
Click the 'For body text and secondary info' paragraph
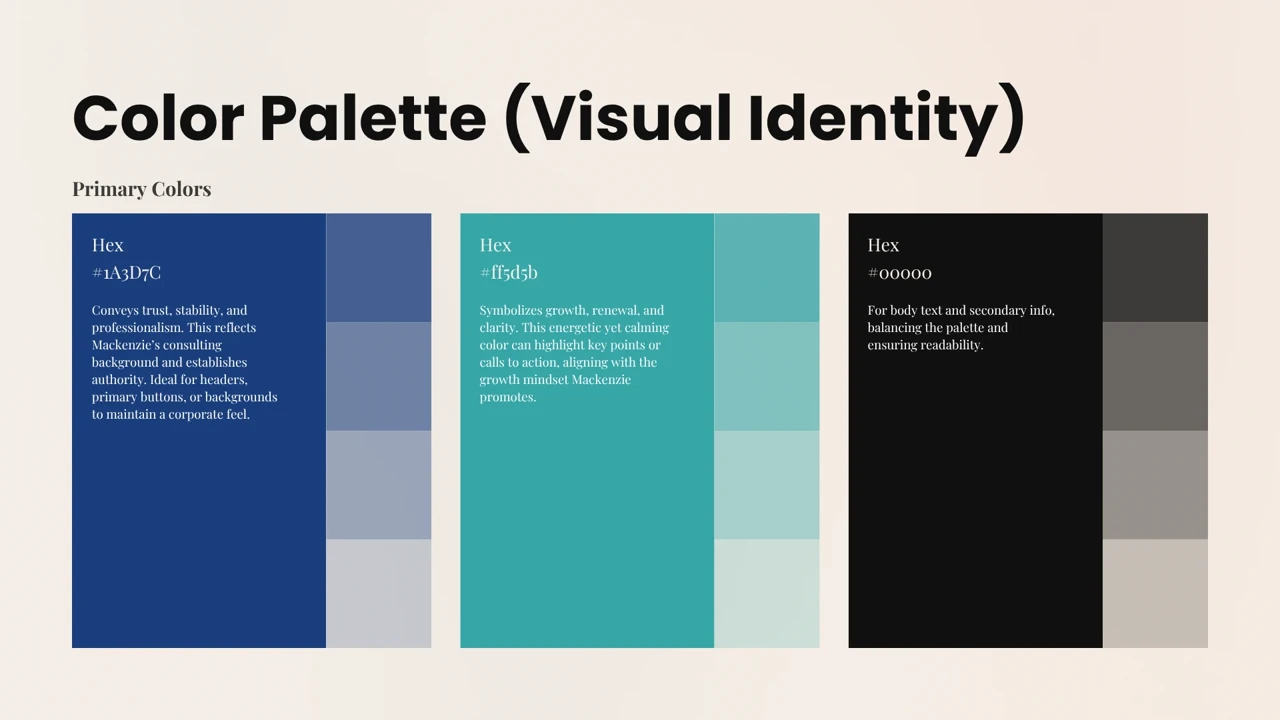pos(961,327)
